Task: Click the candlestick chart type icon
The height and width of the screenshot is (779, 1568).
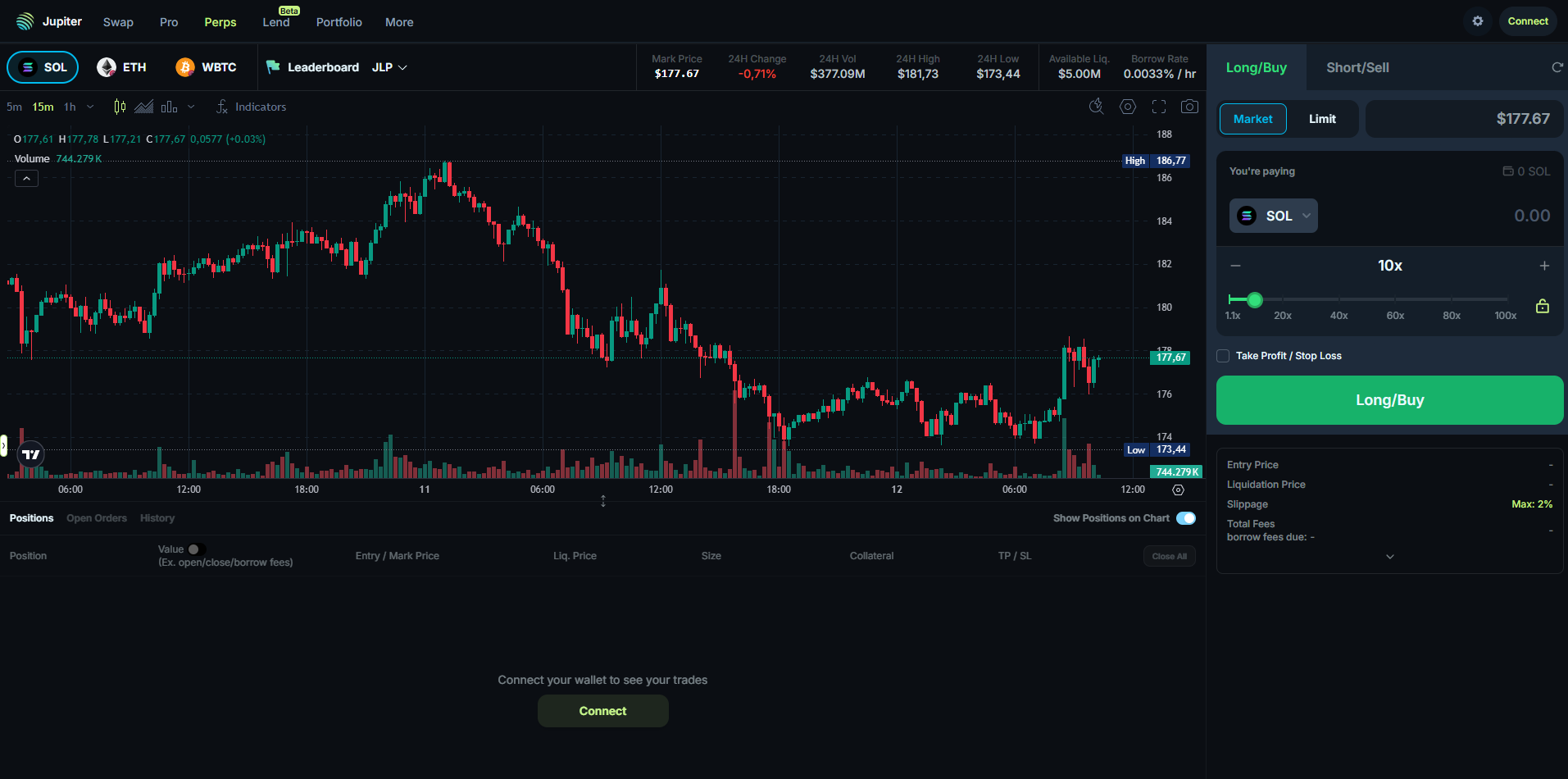Action: click(x=120, y=107)
